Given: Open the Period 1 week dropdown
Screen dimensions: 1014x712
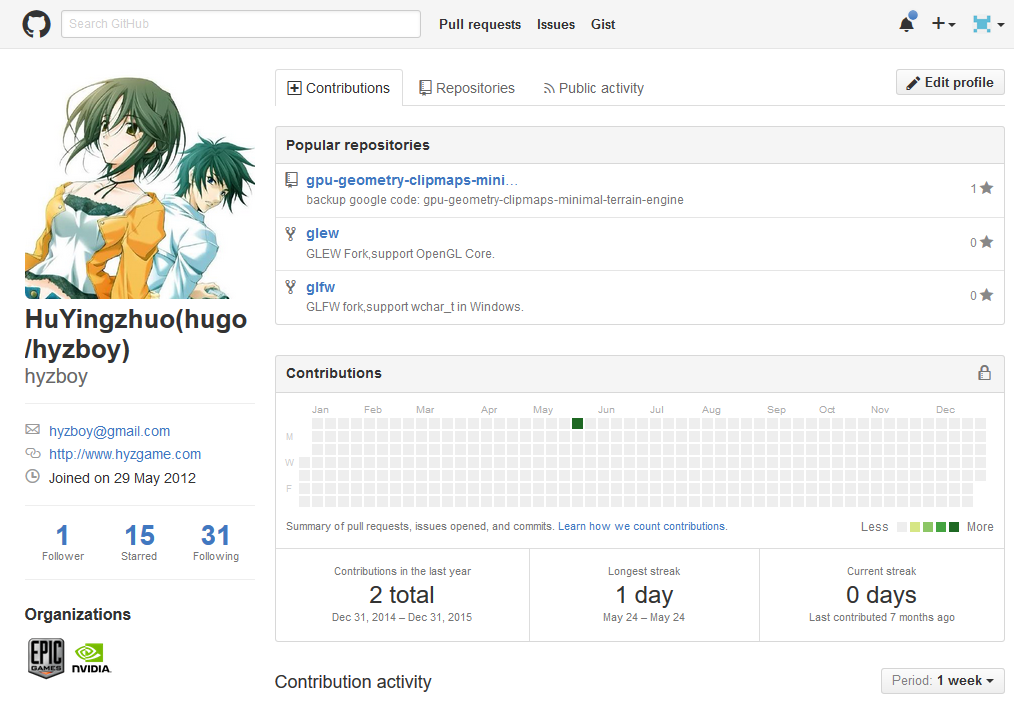Looking at the screenshot, I should tap(942, 681).
